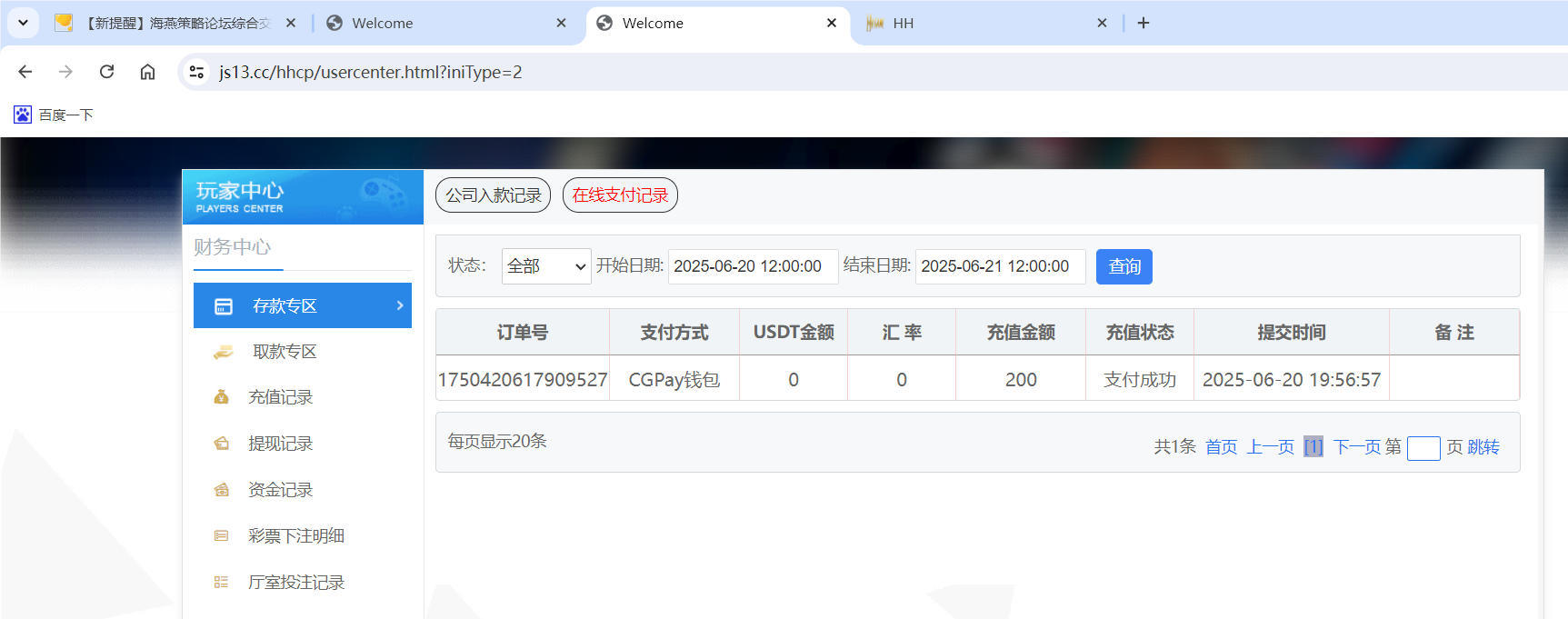Open 厅室投注记录 in the sidebar
Screen dimensions: 1568x619
295,583
